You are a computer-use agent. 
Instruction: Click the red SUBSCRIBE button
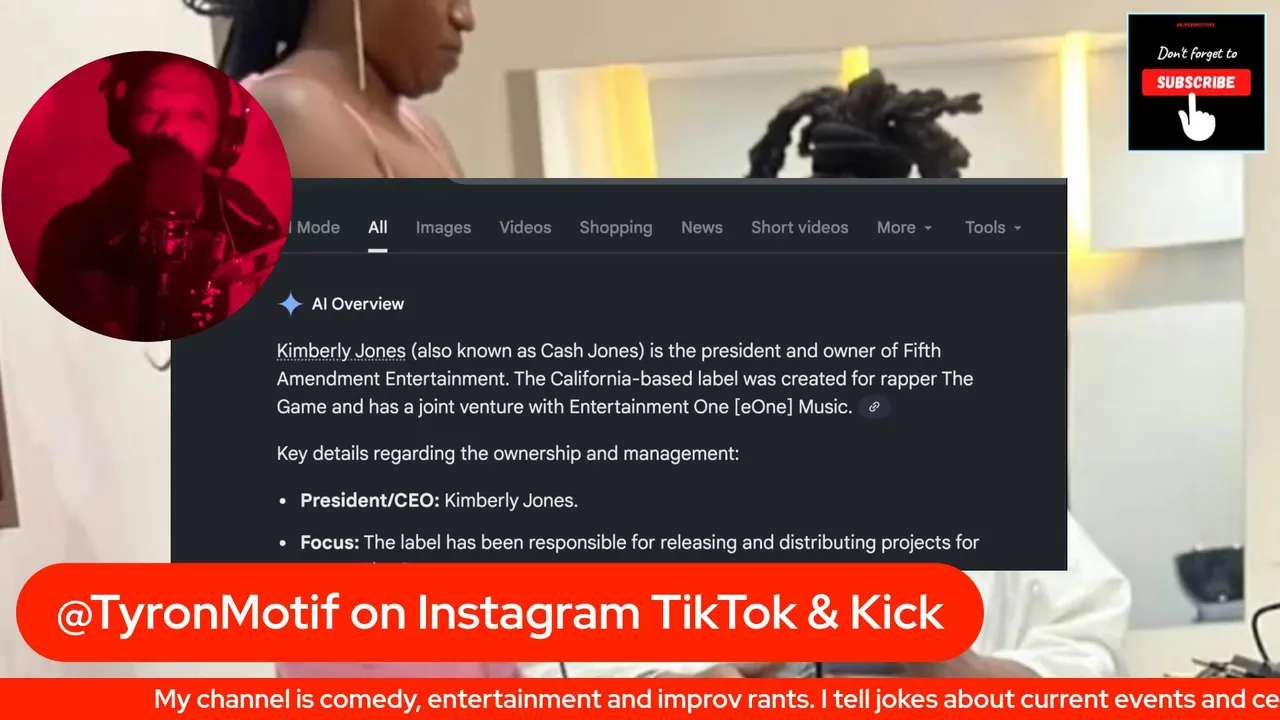1196,82
